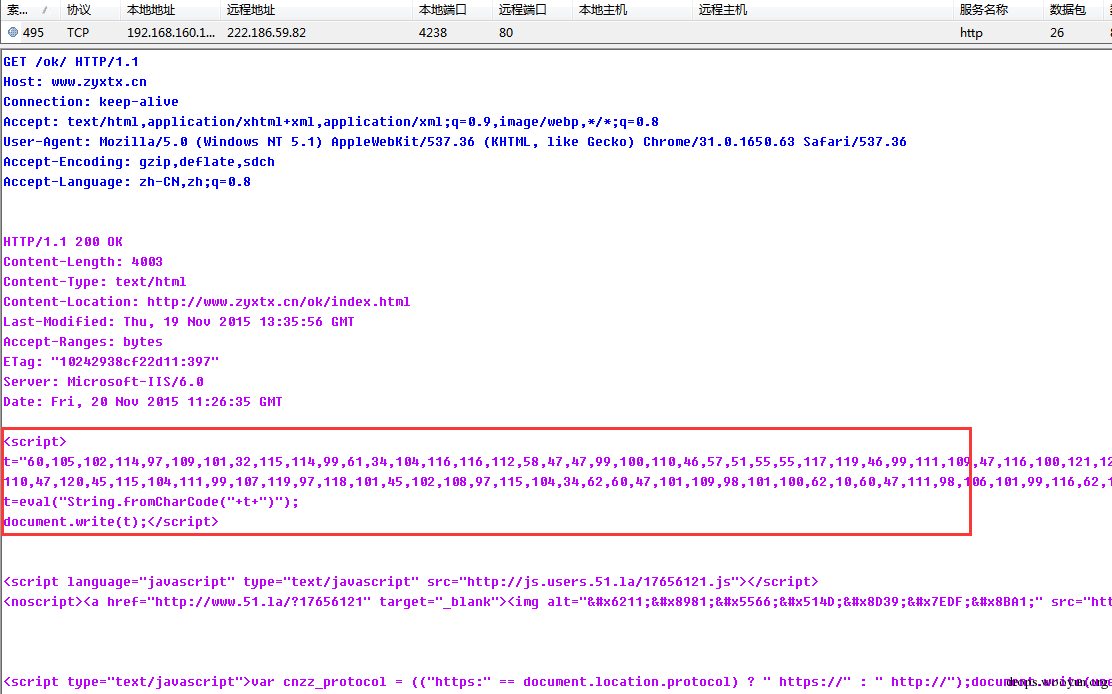Click the t="60,105,102 char code line
The width and height of the screenshot is (1112, 694).
pyautogui.click(x=557, y=461)
